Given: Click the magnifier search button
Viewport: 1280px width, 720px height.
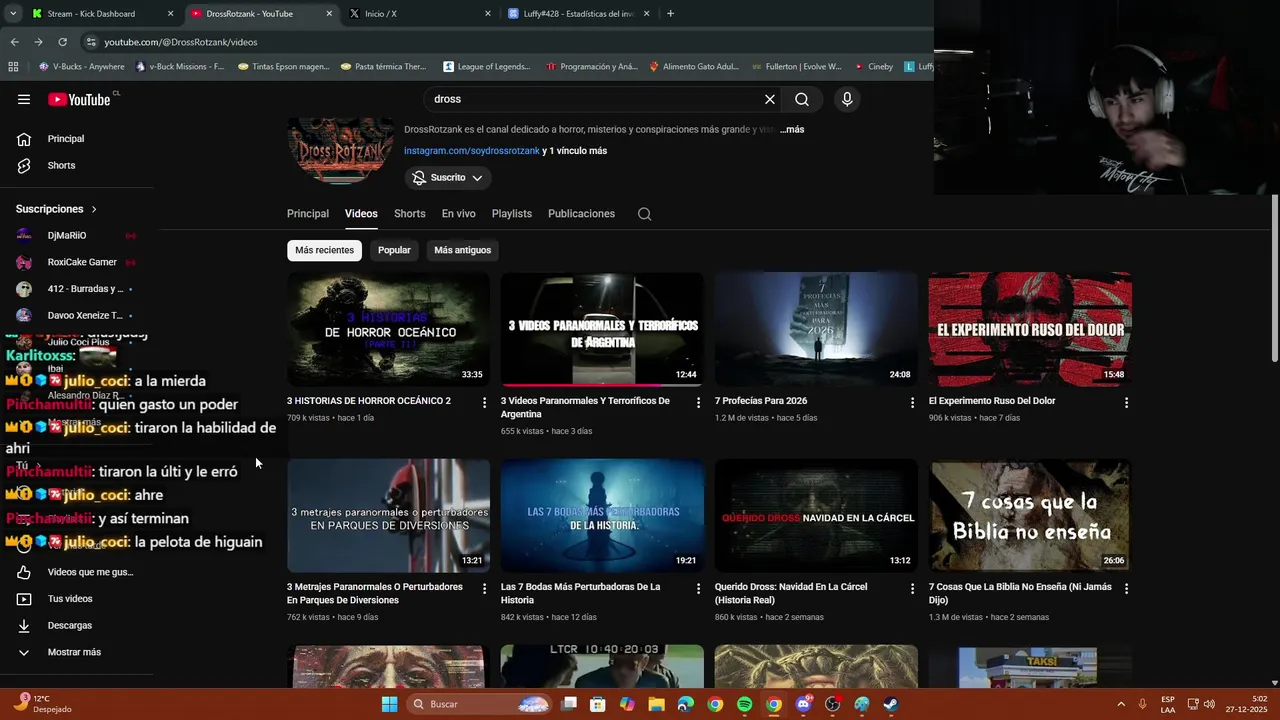Looking at the screenshot, I should (802, 99).
